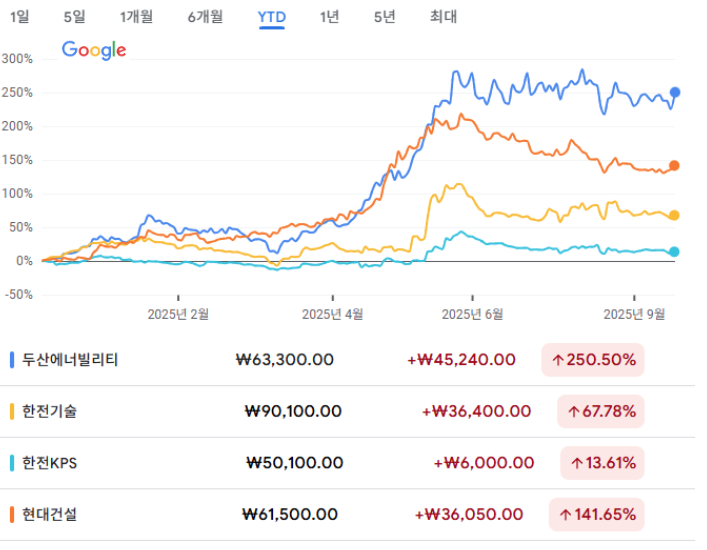
Task: Show the 5년 chart range
Action: [x=384, y=17]
